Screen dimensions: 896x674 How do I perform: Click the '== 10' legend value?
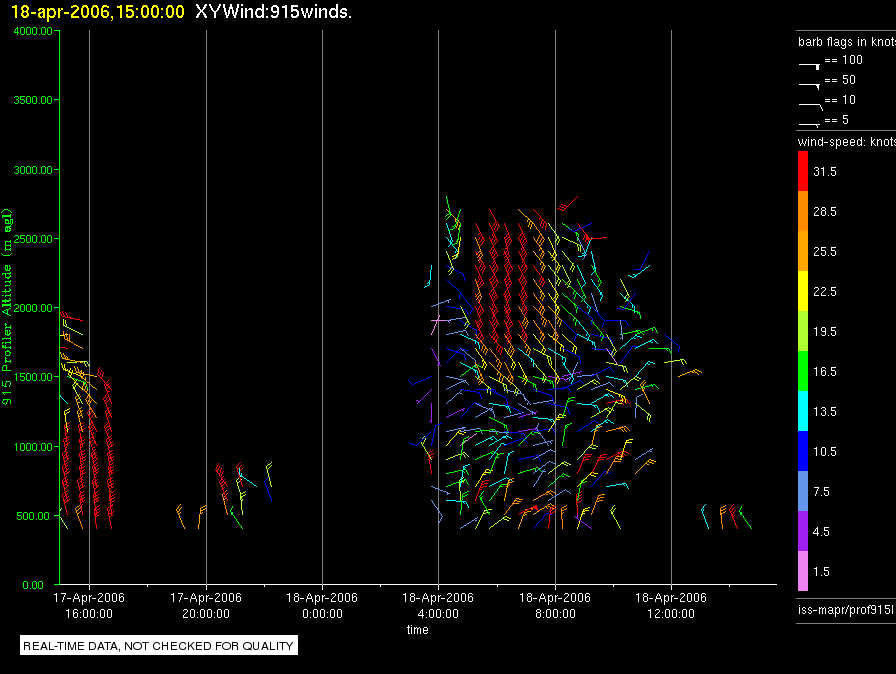coord(840,100)
